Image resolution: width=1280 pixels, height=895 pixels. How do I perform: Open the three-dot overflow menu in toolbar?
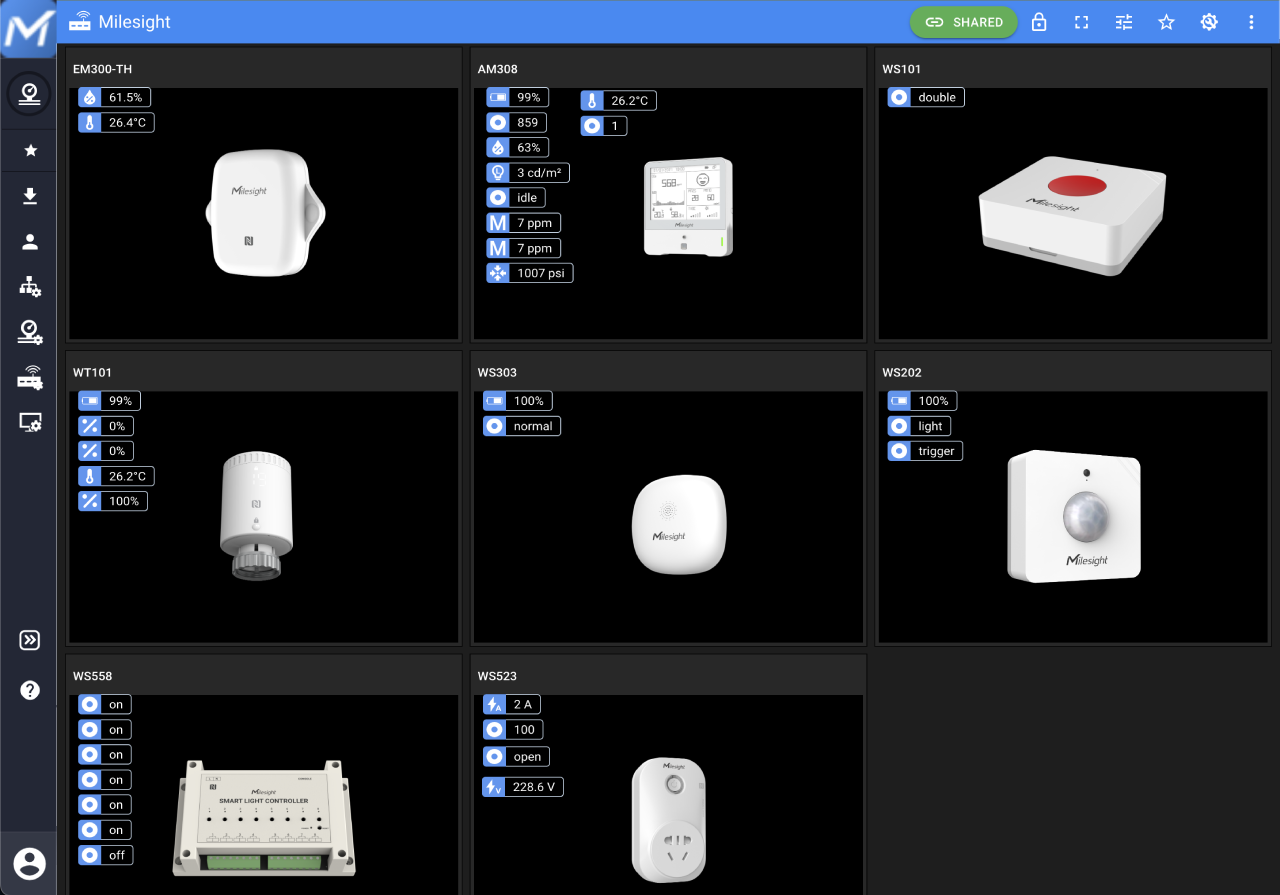tap(1251, 21)
